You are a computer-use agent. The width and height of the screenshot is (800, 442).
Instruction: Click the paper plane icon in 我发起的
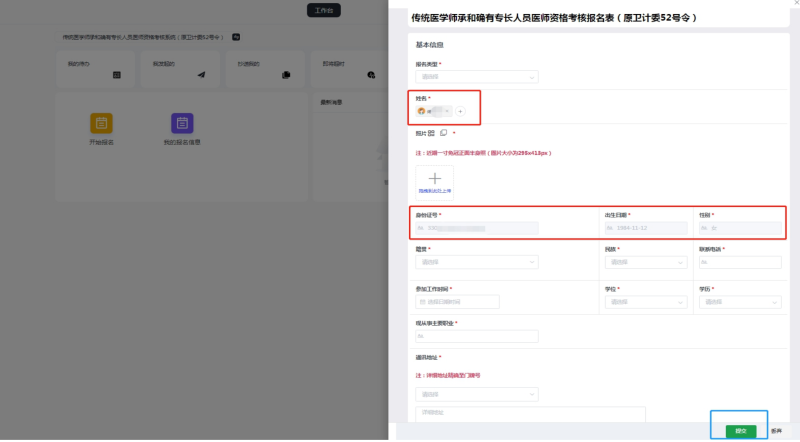point(201,75)
